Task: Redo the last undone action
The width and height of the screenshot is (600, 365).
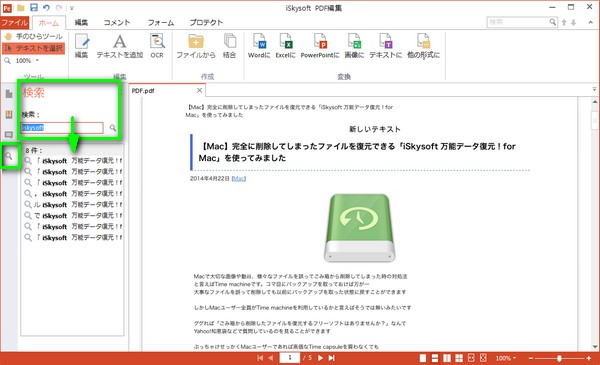Action: click(x=59, y=8)
